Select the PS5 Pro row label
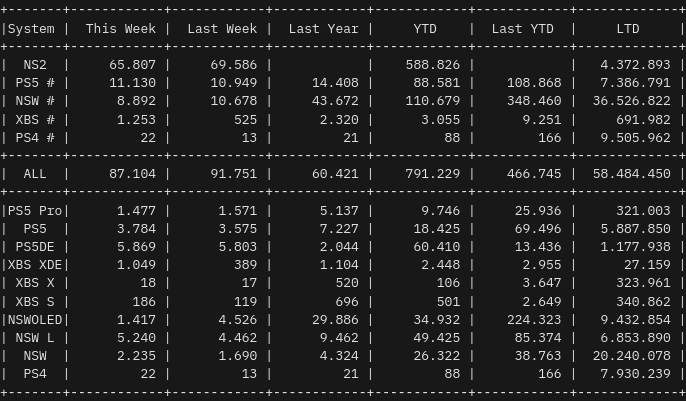This screenshot has width=686, height=401. pos(35,211)
